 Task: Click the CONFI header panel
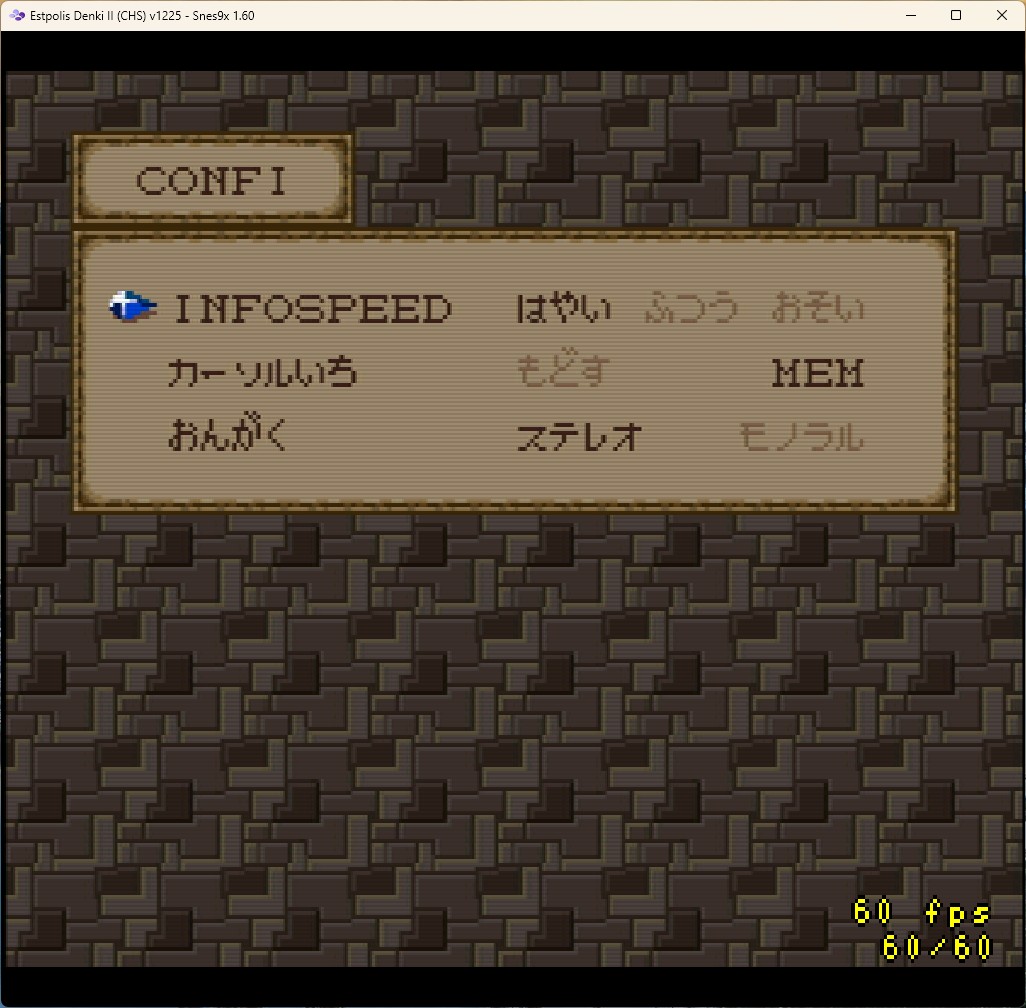pyautogui.click(x=213, y=179)
